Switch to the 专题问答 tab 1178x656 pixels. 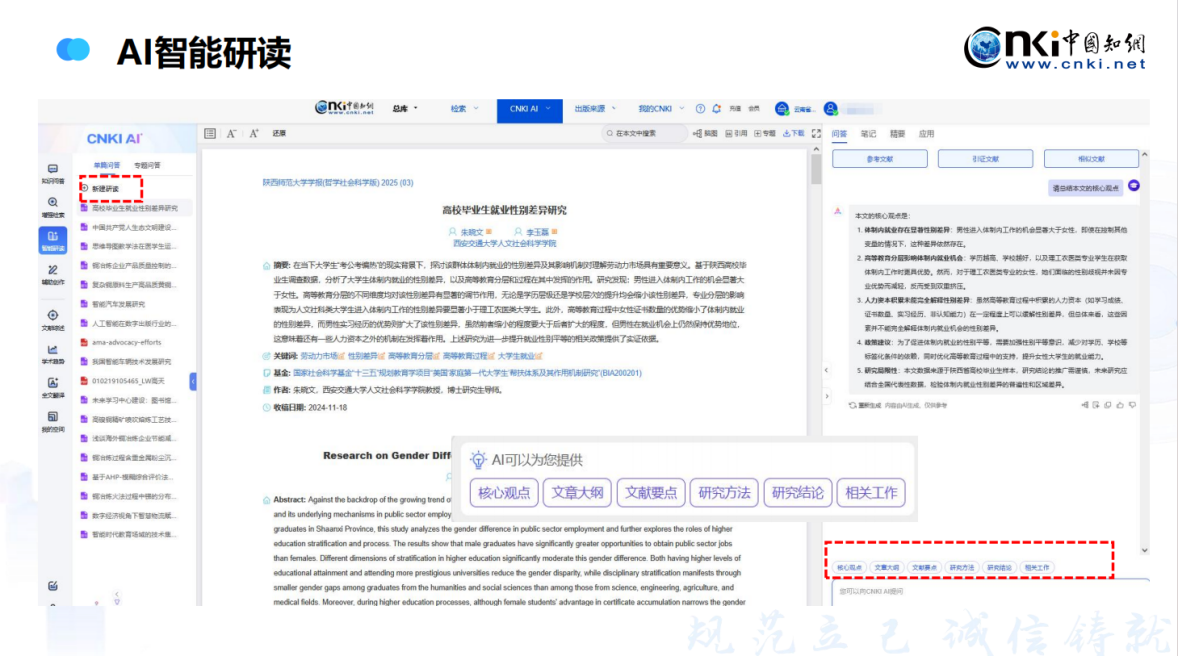pyautogui.click(x=147, y=165)
